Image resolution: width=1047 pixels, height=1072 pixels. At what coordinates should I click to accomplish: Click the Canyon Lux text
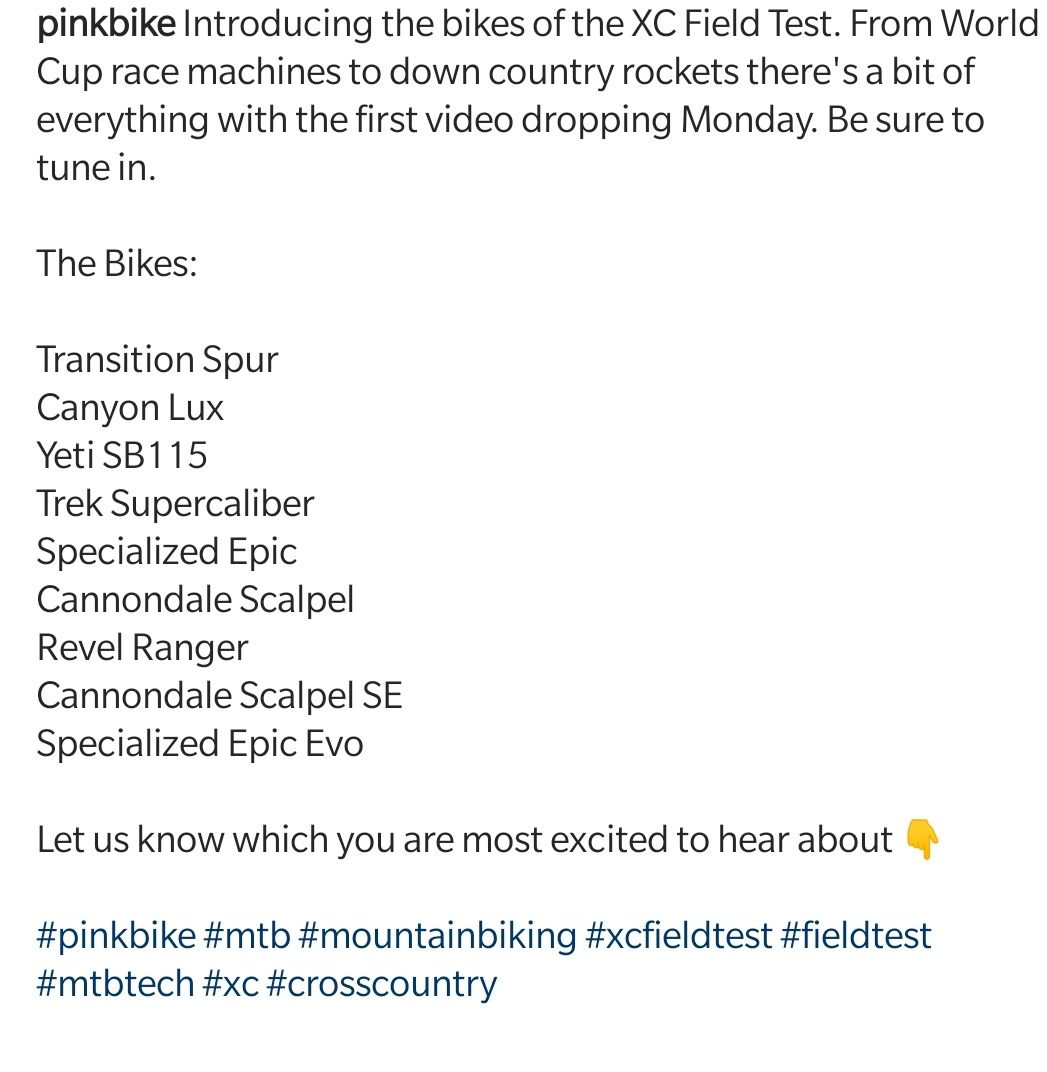click(130, 408)
